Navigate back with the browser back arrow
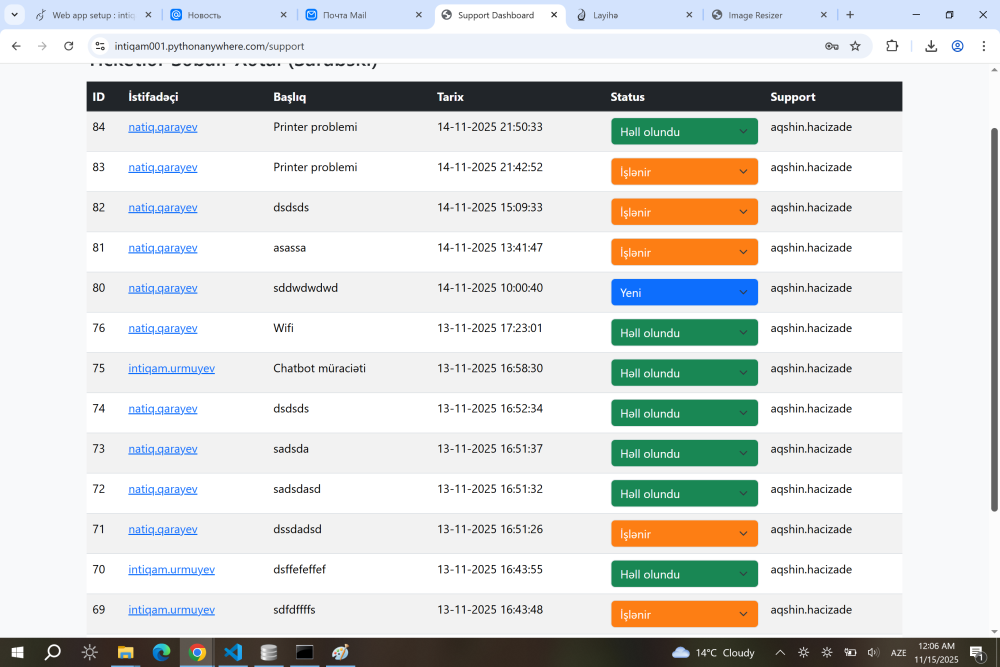This screenshot has width=1000, height=667. [x=16, y=46]
